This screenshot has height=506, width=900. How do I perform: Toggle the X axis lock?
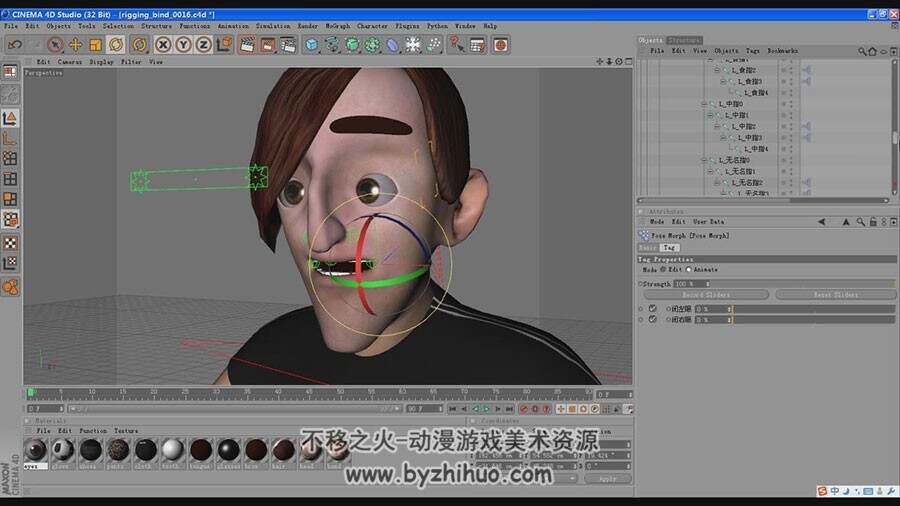(x=163, y=44)
